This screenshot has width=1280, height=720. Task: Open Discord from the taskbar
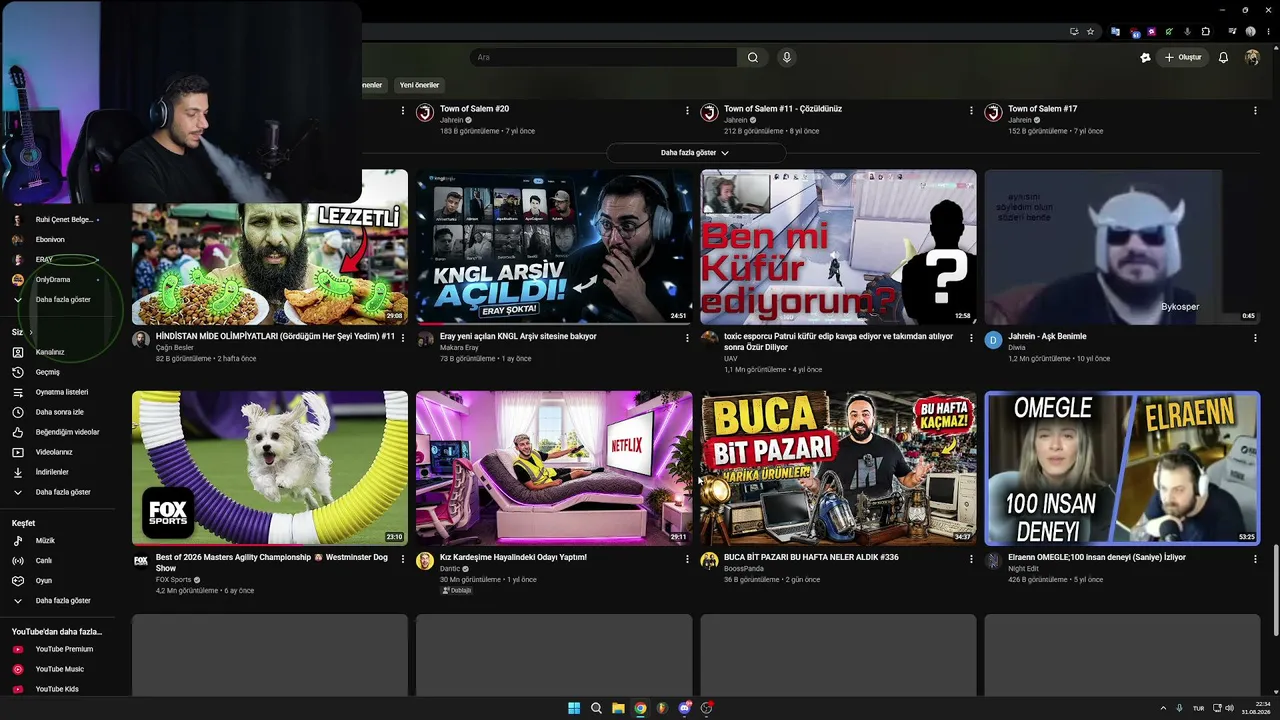[x=684, y=708]
